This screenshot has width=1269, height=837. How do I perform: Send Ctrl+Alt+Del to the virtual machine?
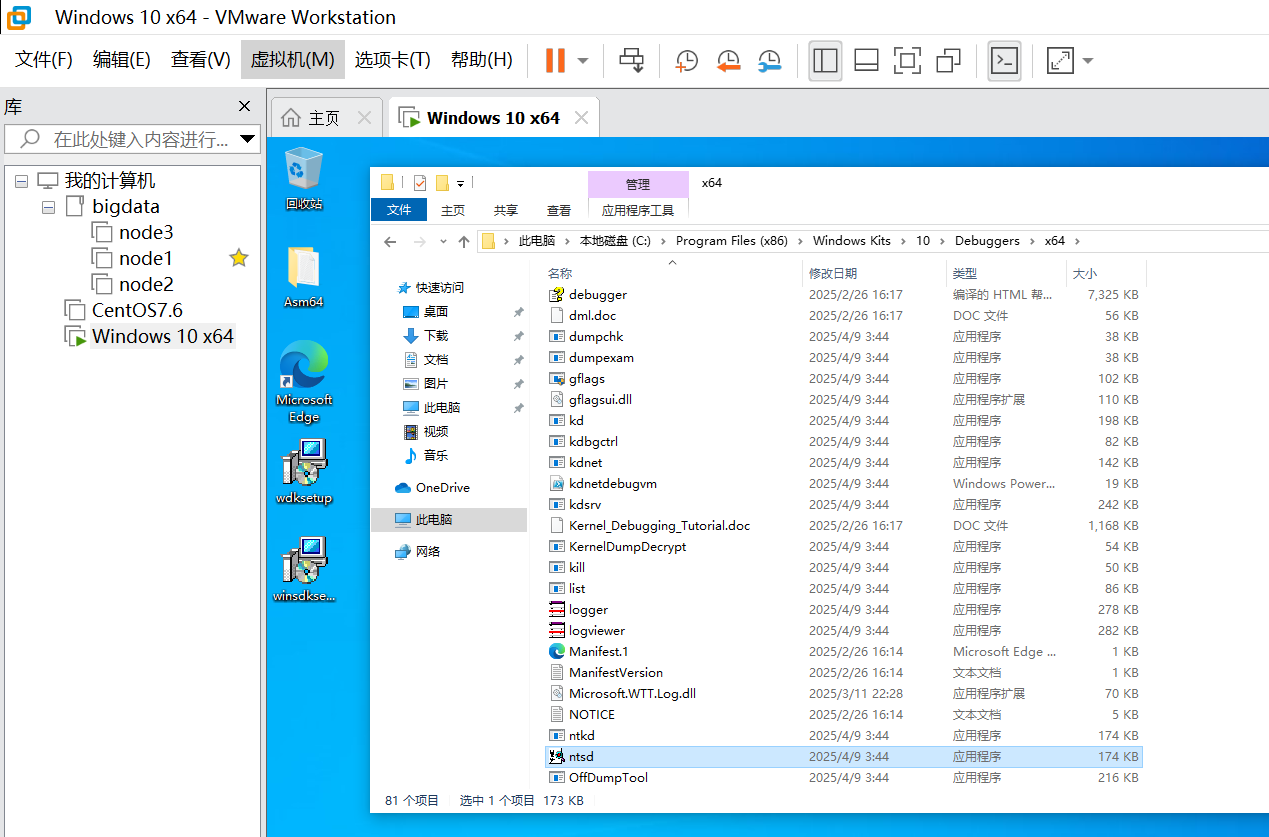632,60
